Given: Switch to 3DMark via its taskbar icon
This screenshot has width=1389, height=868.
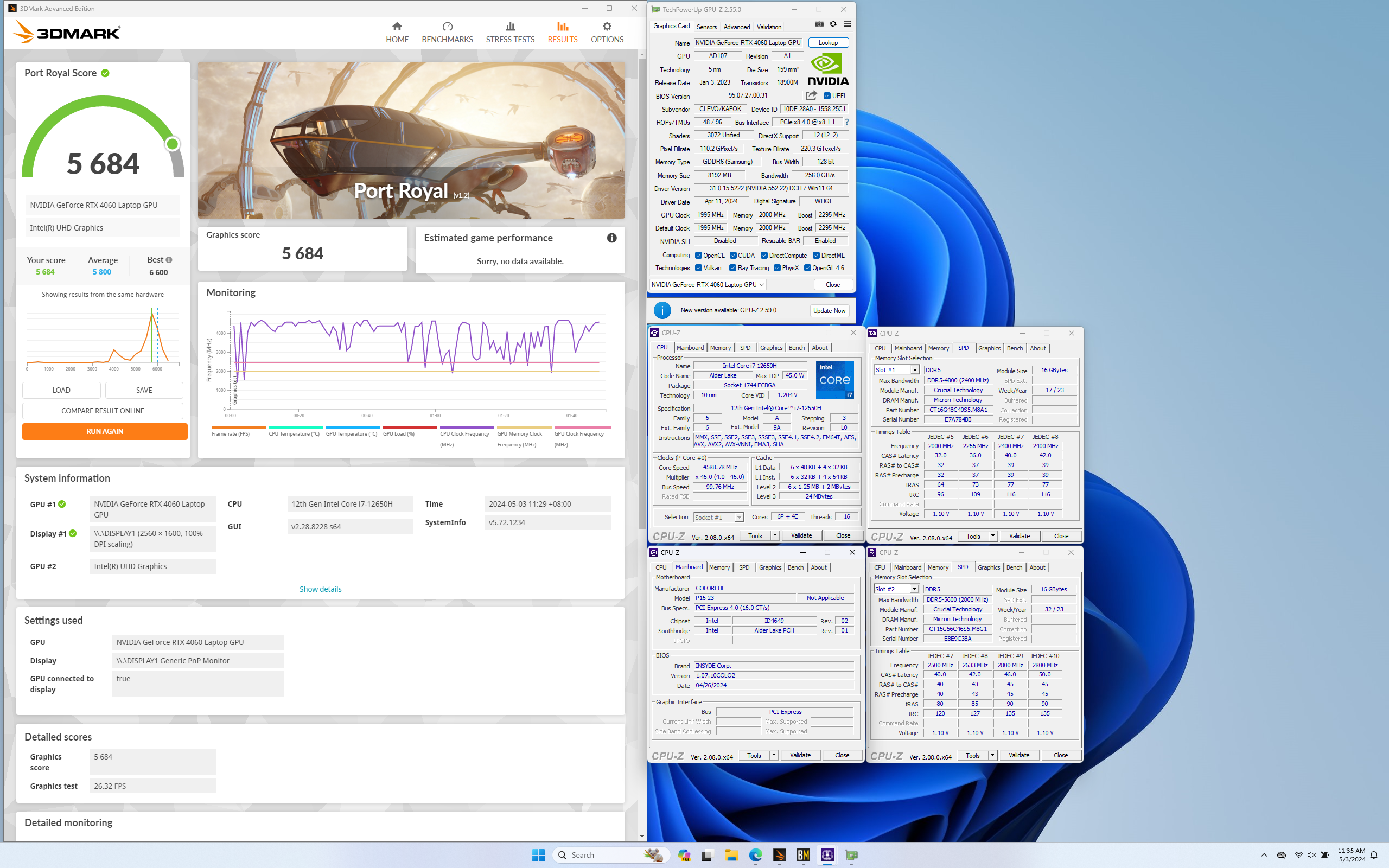Looking at the screenshot, I should click(x=780, y=855).
